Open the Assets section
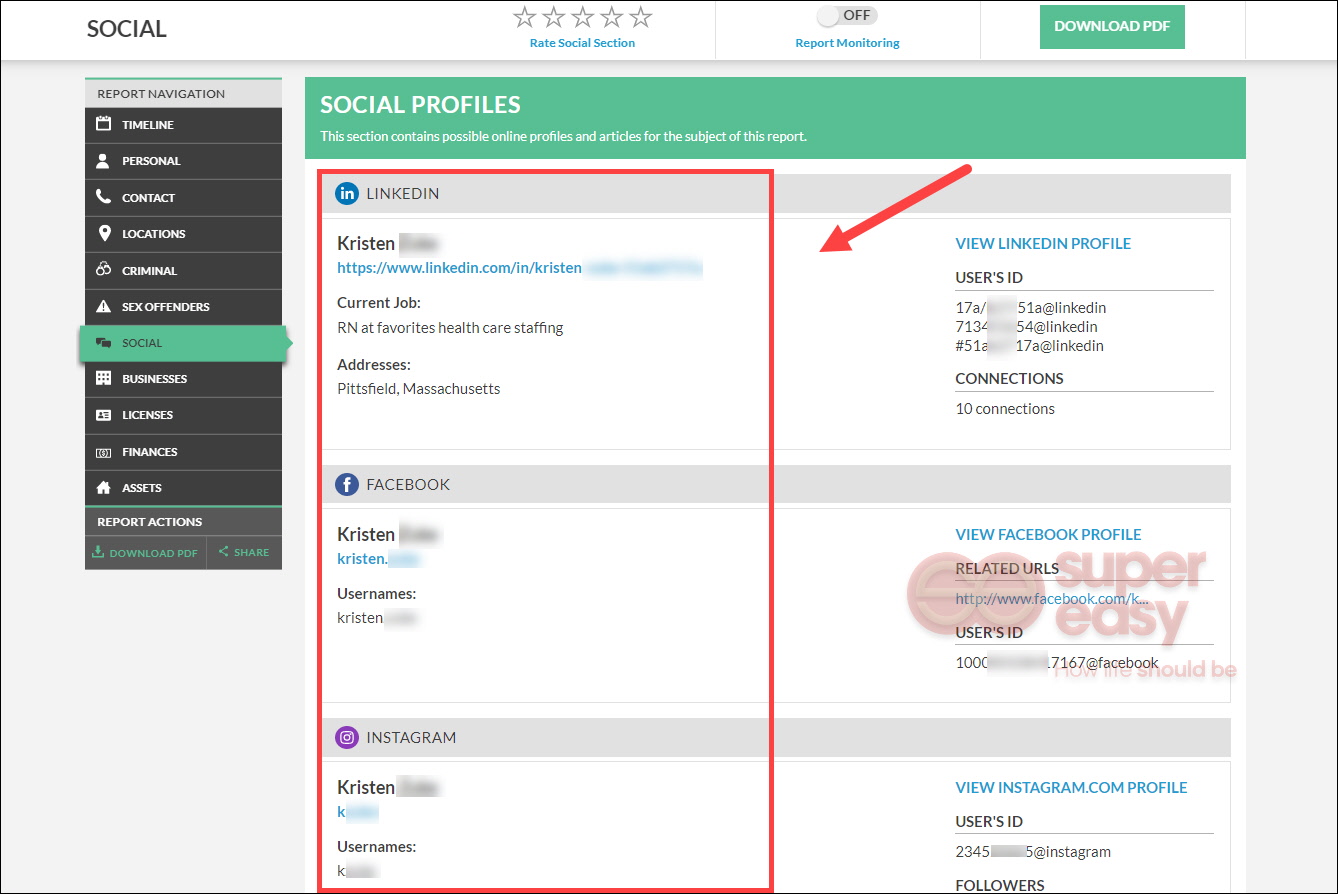The height and width of the screenshot is (894, 1338). pos(183,488)
